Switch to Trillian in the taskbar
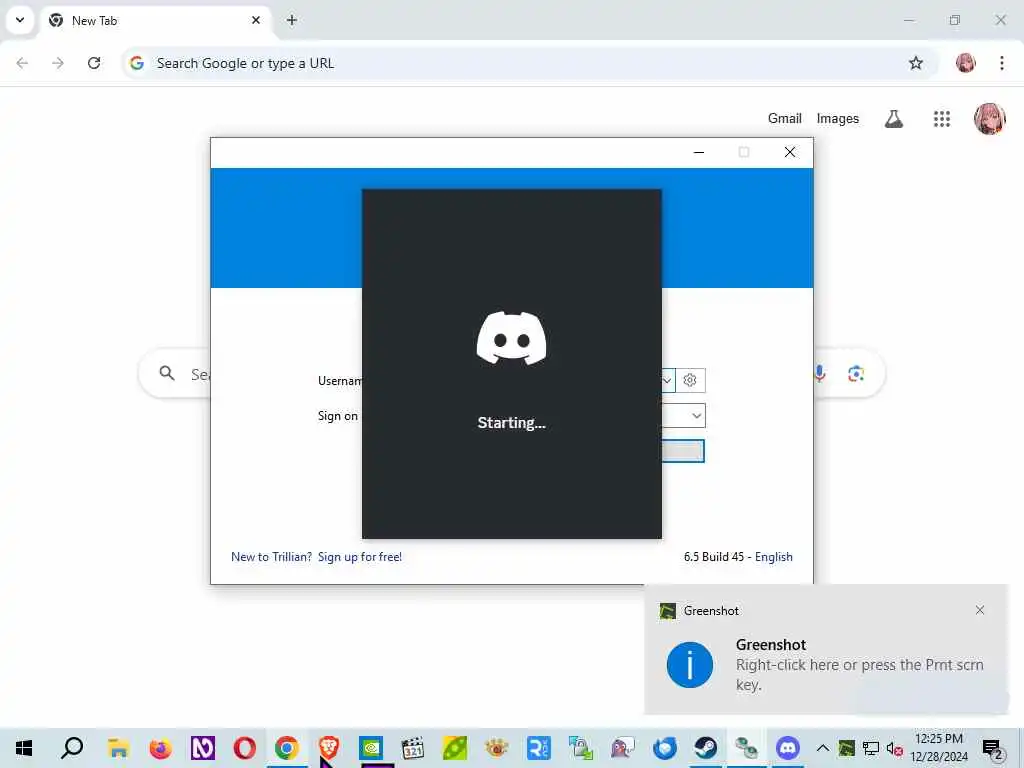1024x768 pixels. (x=746, y=748)
